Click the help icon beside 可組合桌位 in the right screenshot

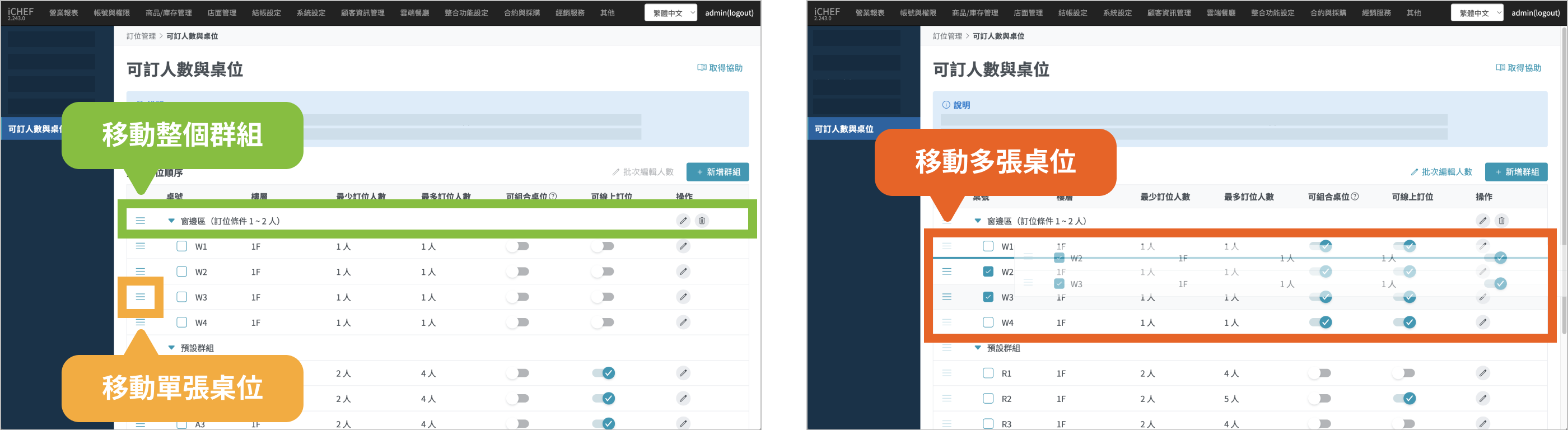(x=1354, y=197)
